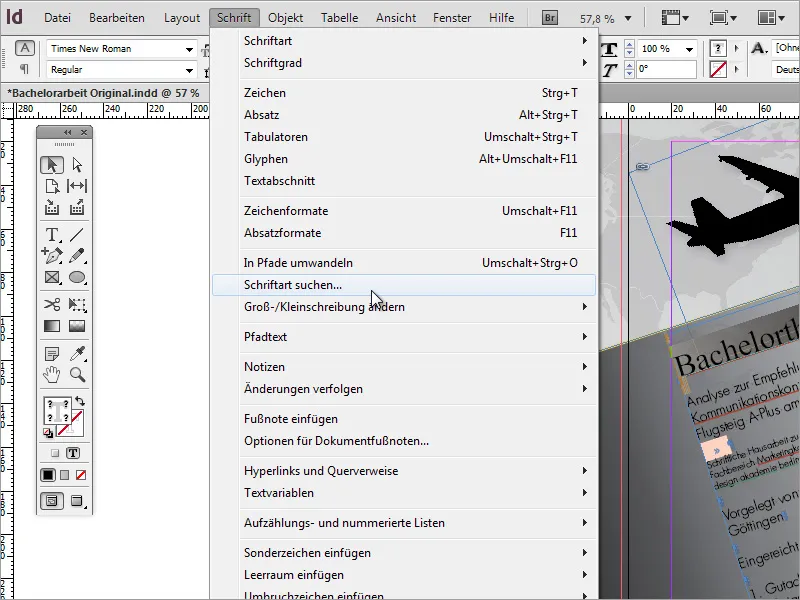Swap fill and stroke arrows

click(x=80, y=401)
